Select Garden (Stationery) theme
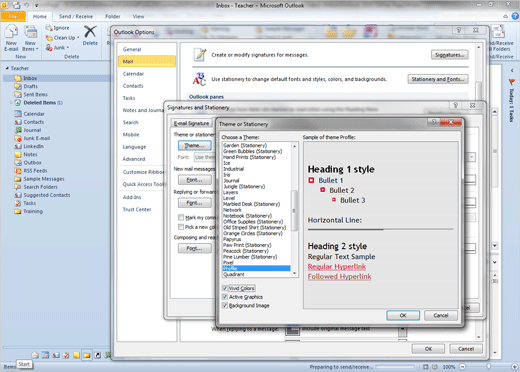520x372 pixels. tap(256, 145)
